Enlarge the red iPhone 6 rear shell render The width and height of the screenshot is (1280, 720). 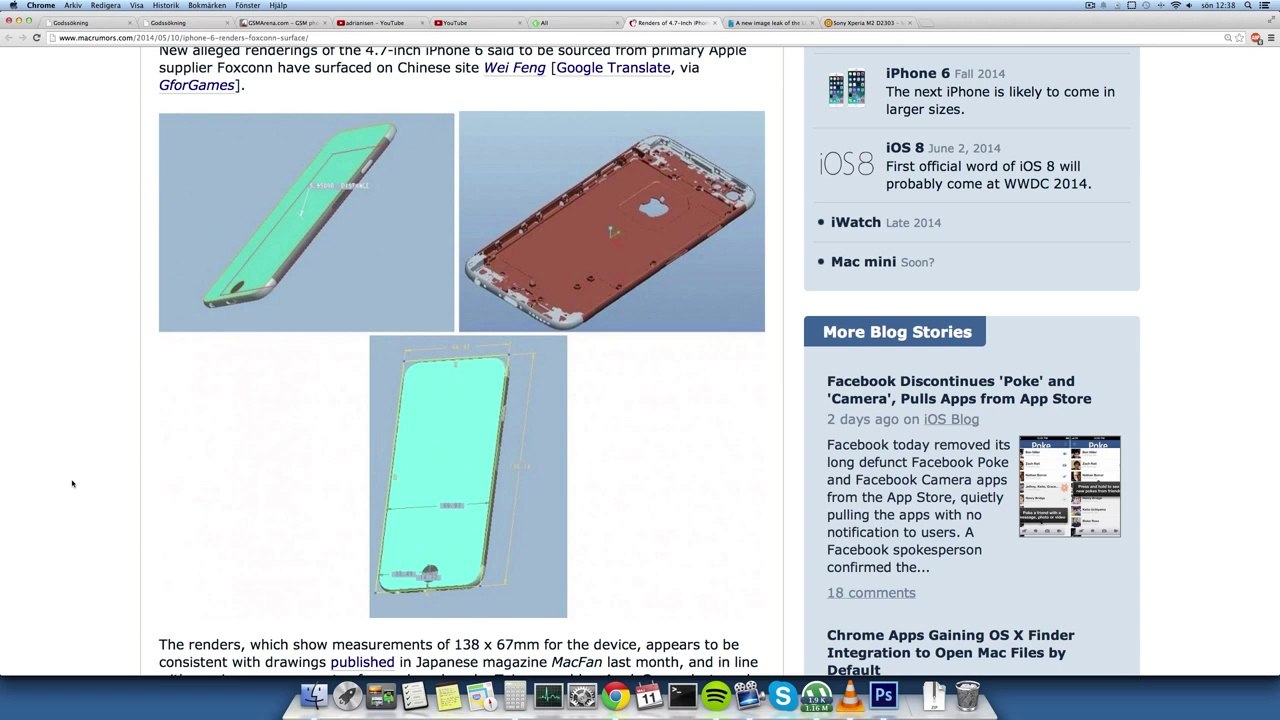coord(612,221)
